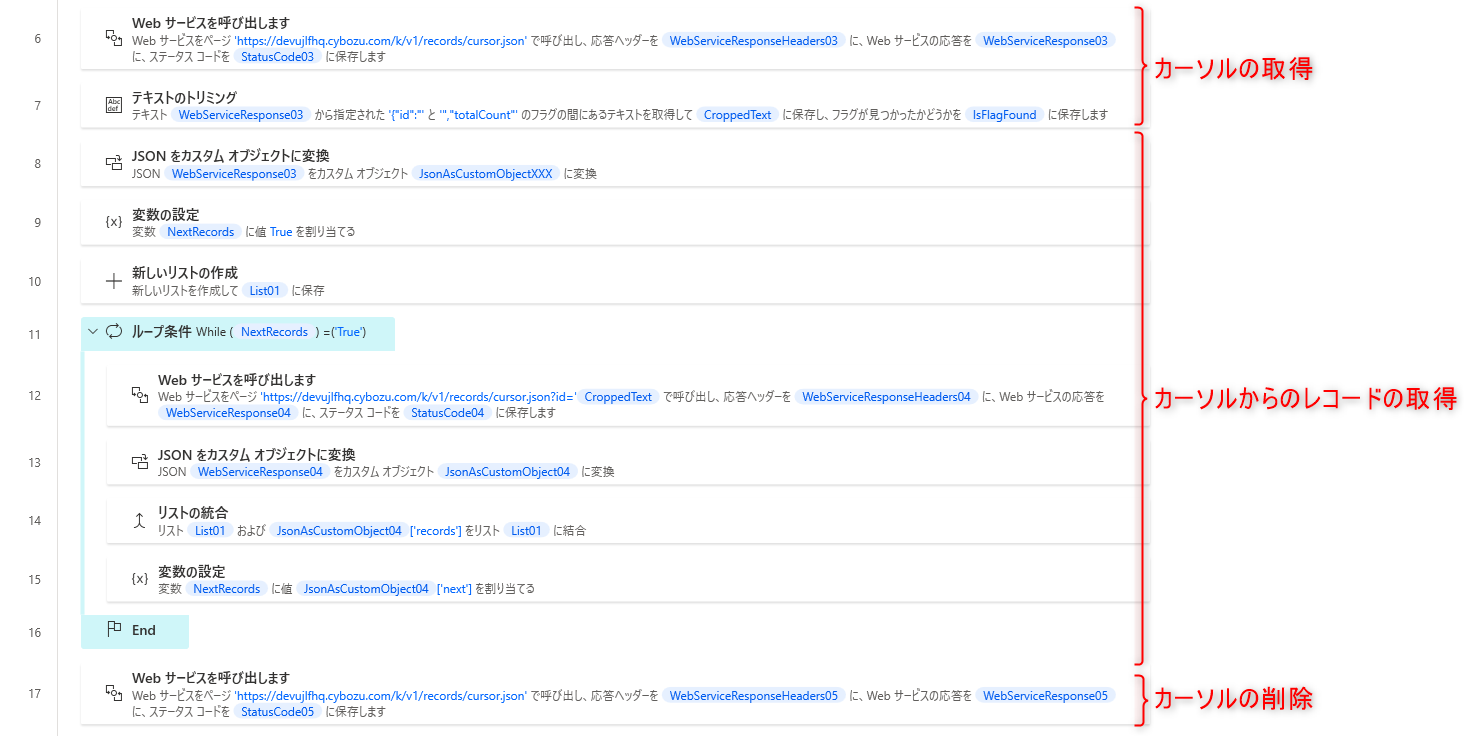Select the JsonAsCustomObject04 chip in step 15
Viewport: 1483px width, 736px height.
pyautogui.click(x=365, y=589)
